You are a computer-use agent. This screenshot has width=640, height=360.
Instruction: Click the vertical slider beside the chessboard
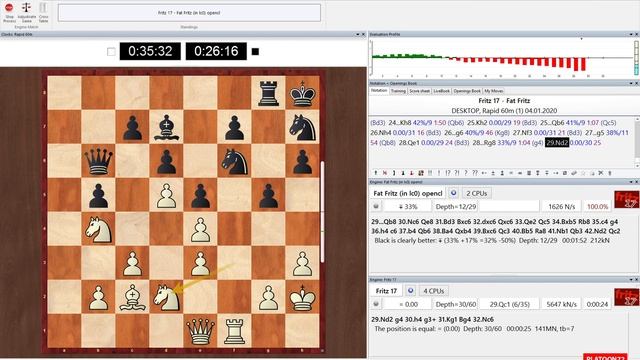(322, 211)
